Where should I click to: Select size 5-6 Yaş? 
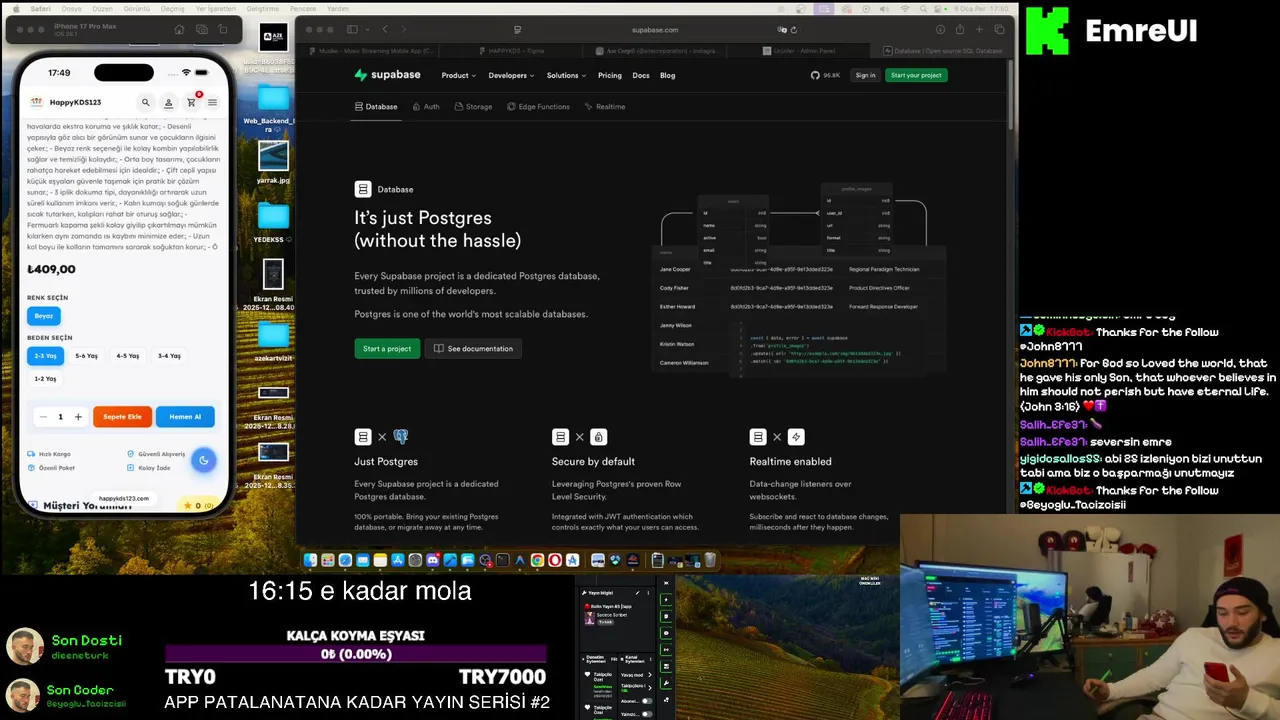pos(87,356)
